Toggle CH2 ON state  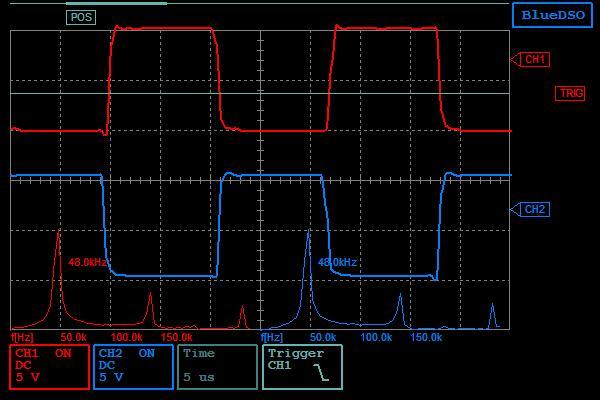click(147, 353)
